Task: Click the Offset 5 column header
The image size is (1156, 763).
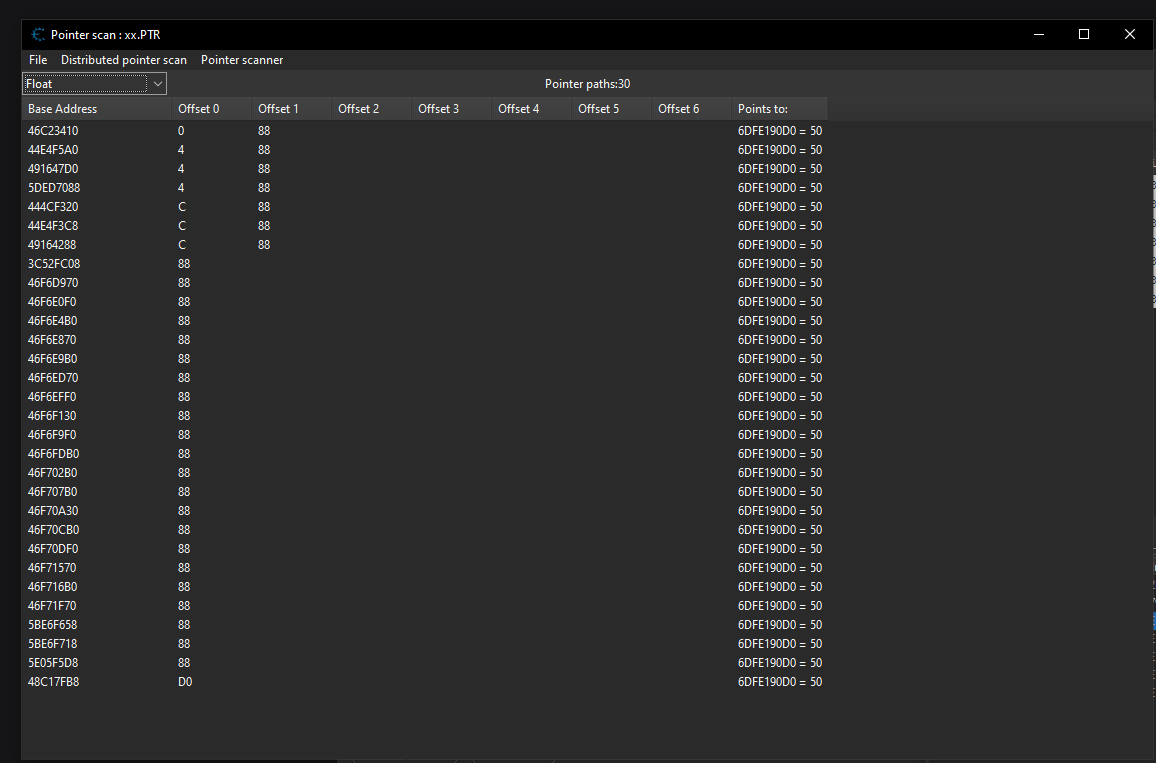Action: [x=611, y=108]
